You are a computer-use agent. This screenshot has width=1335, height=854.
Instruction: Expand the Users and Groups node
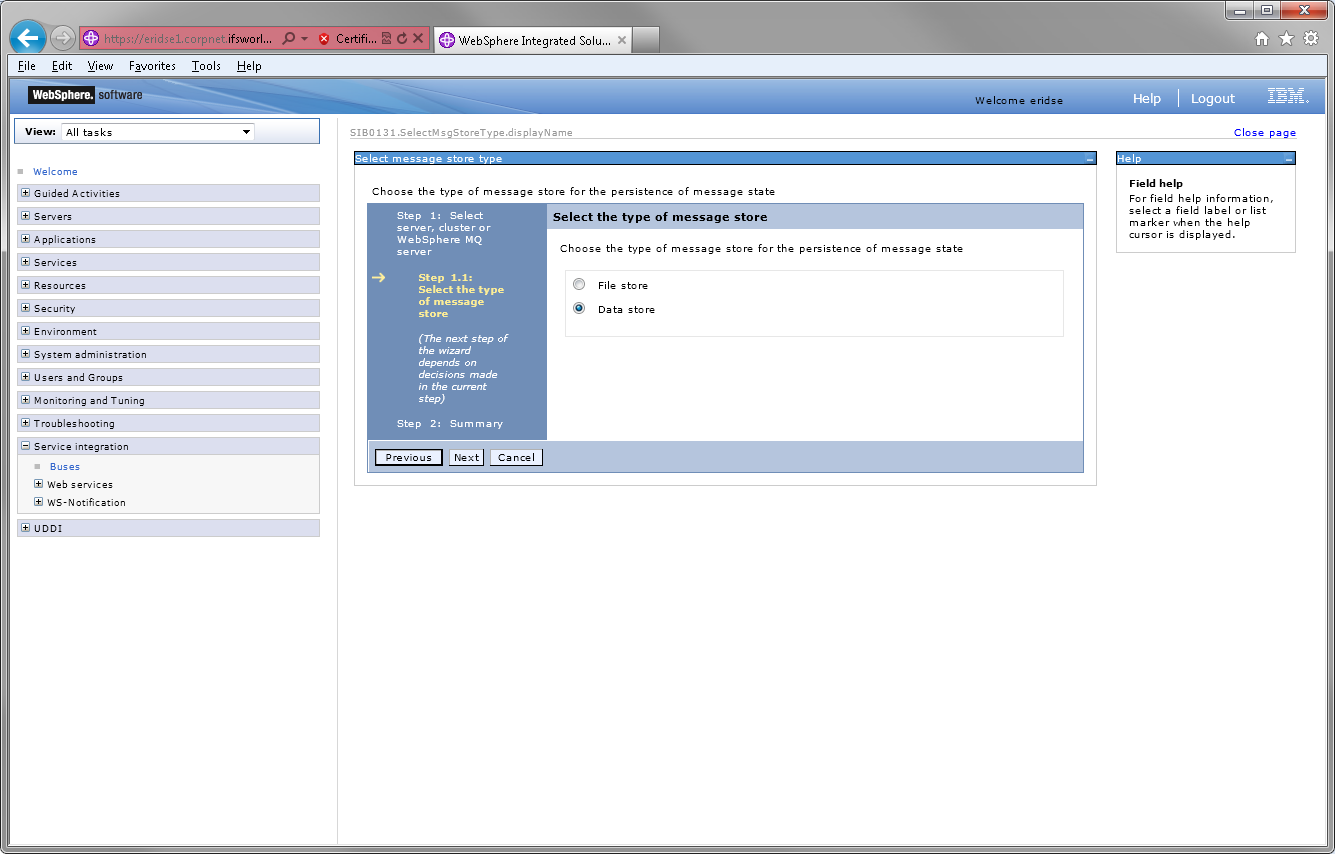[x=25, y=377]
